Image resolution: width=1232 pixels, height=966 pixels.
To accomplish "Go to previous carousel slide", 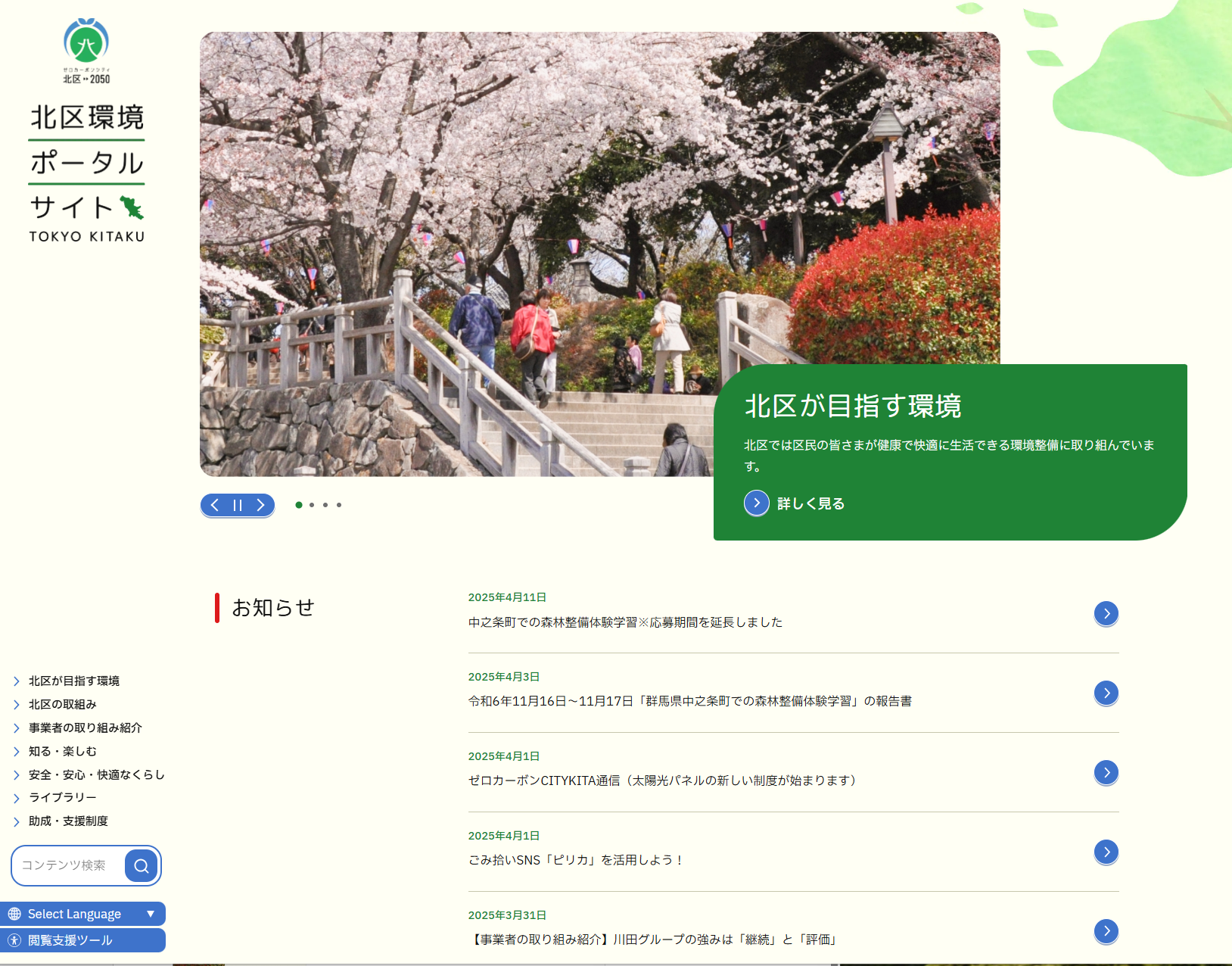I will coord(215,505).
